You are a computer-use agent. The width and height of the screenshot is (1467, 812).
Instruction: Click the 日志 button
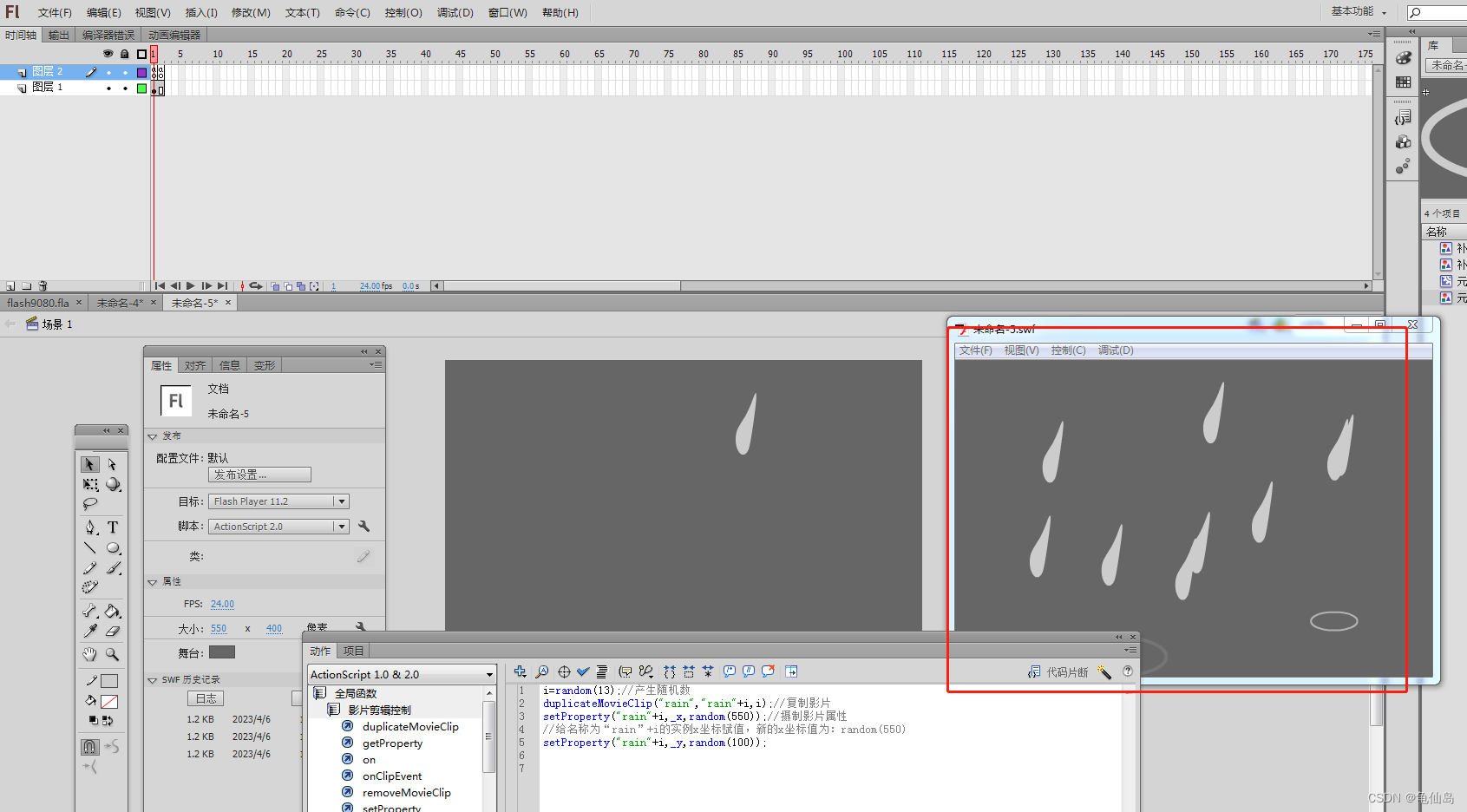(206, 698)
